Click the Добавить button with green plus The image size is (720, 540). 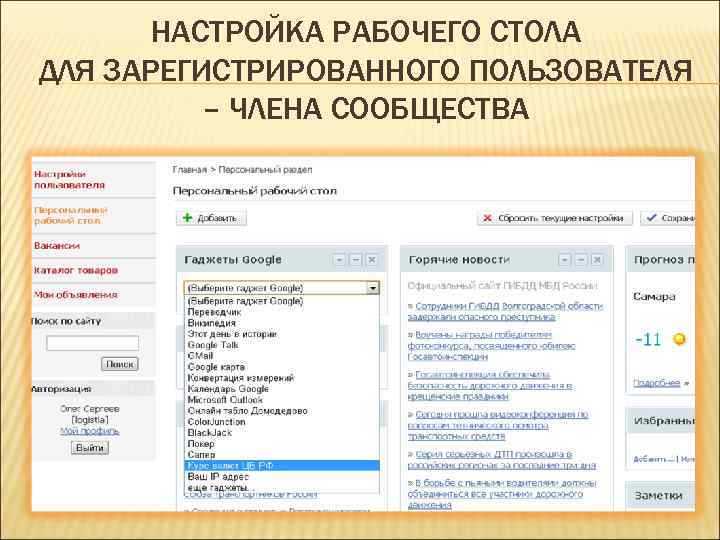[211, 218]
